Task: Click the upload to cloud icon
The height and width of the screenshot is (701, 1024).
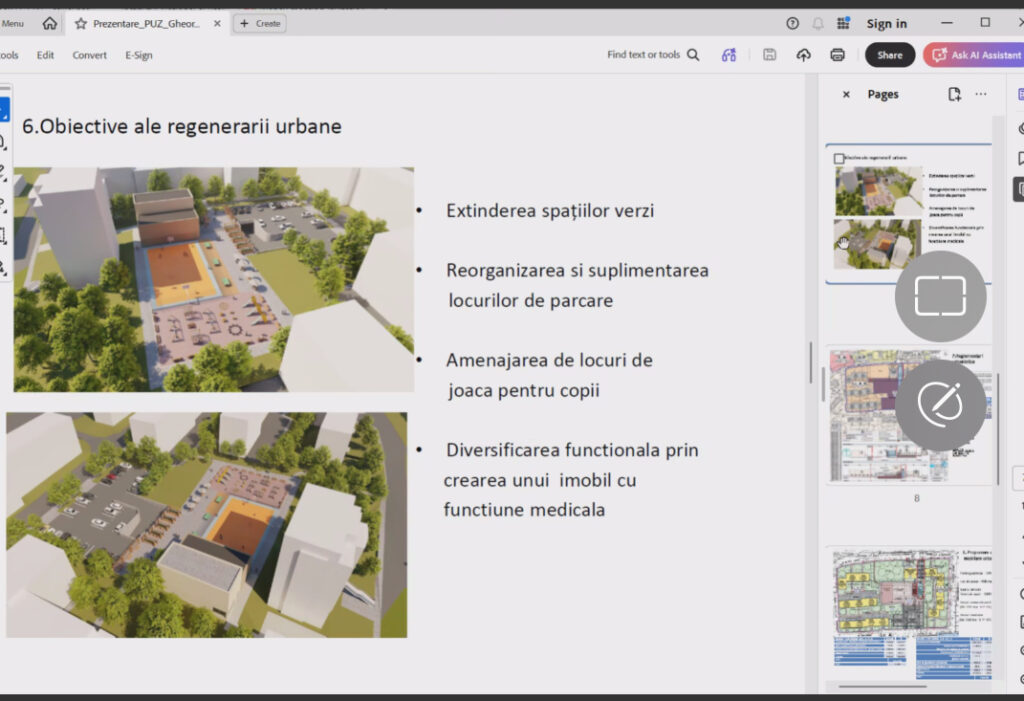Action: point(803,55)
